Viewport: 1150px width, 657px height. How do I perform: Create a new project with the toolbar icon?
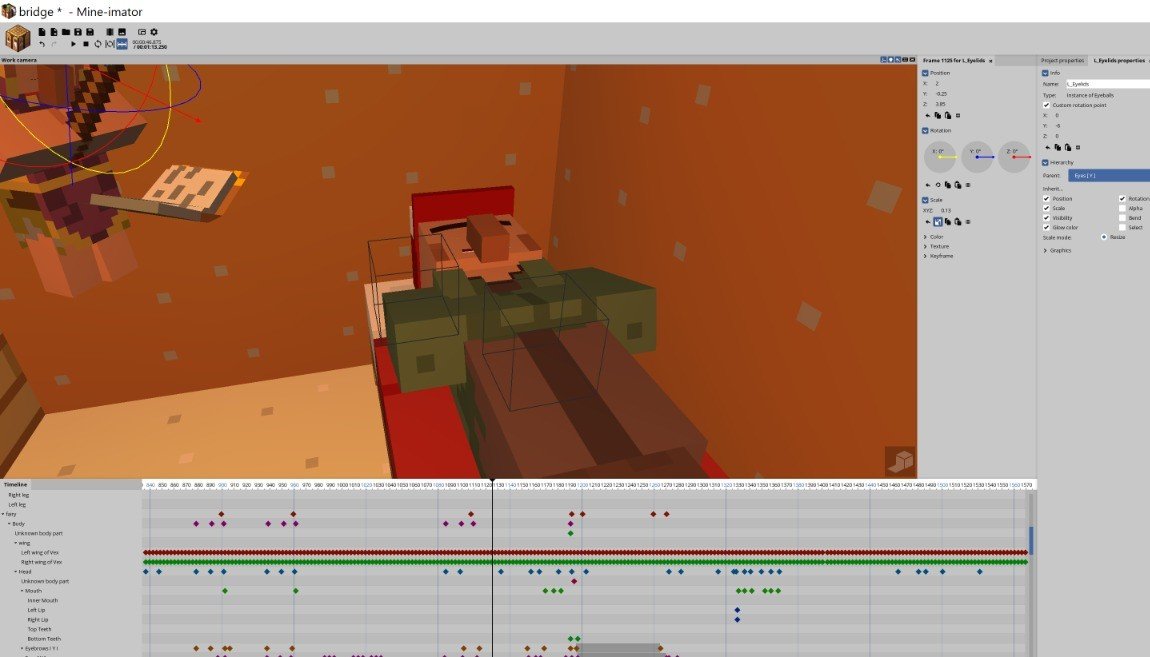click(42, 32)
